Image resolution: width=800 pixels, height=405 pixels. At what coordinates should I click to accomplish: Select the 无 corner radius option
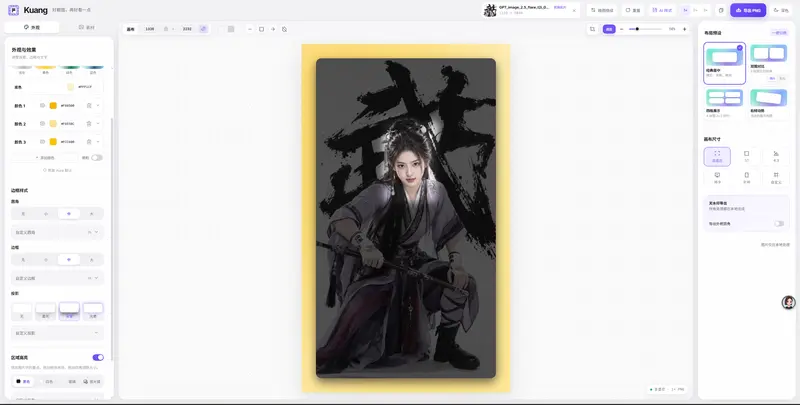pyautogui.click(x=23, y=214)
